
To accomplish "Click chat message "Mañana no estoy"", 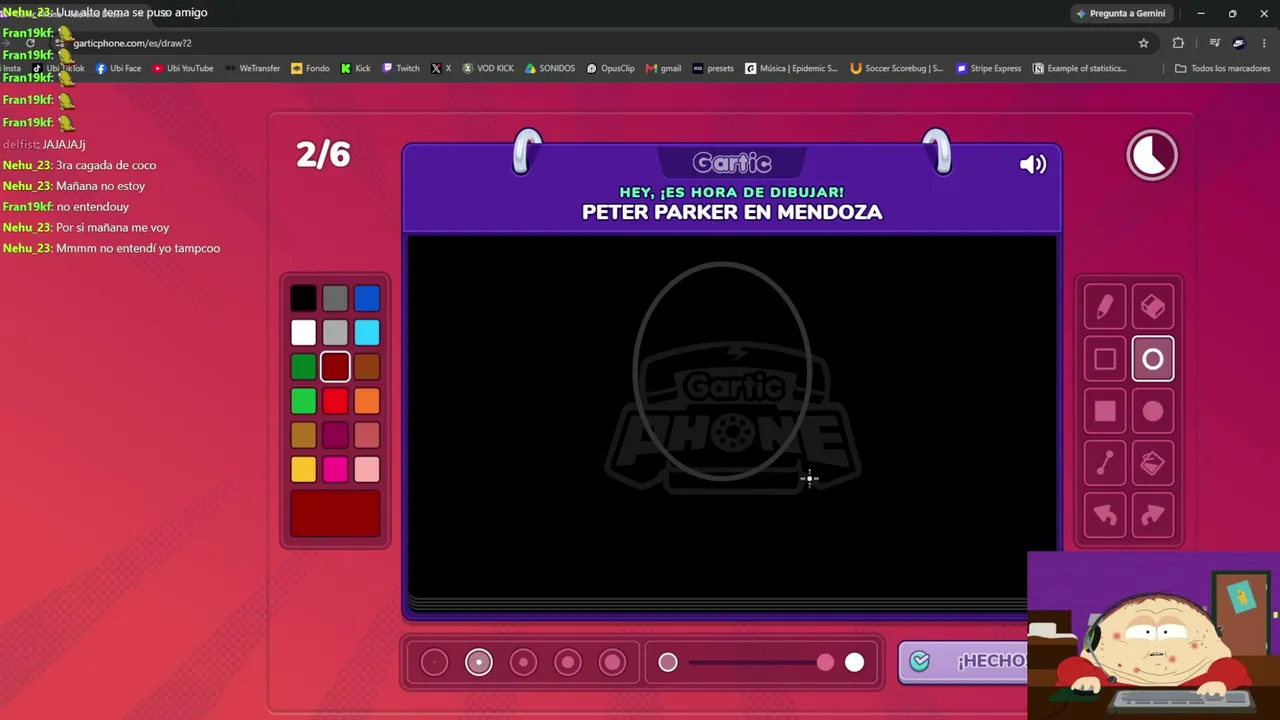I will pos(100,186).
